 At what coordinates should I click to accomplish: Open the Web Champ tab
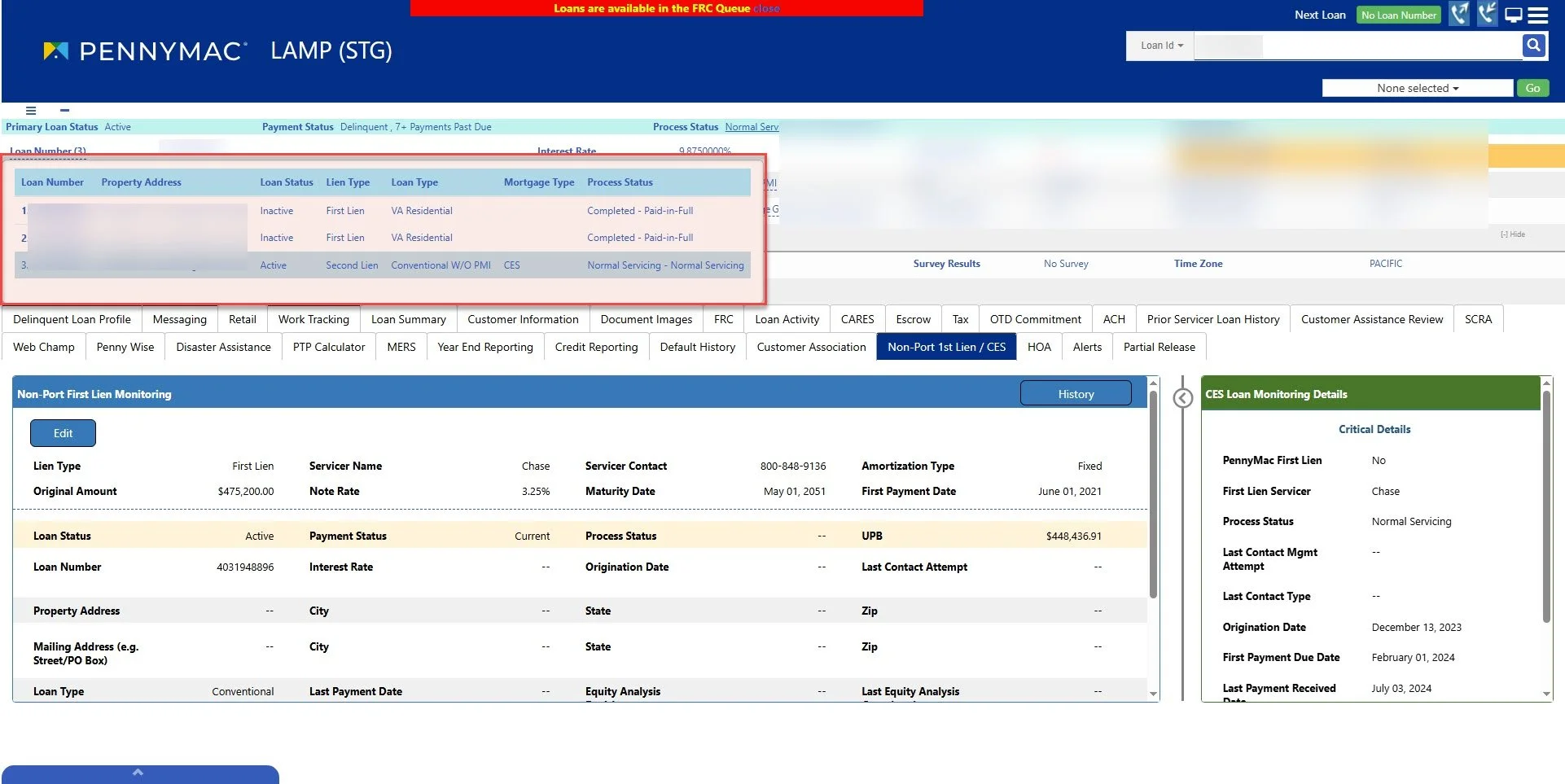coord(44,347)
